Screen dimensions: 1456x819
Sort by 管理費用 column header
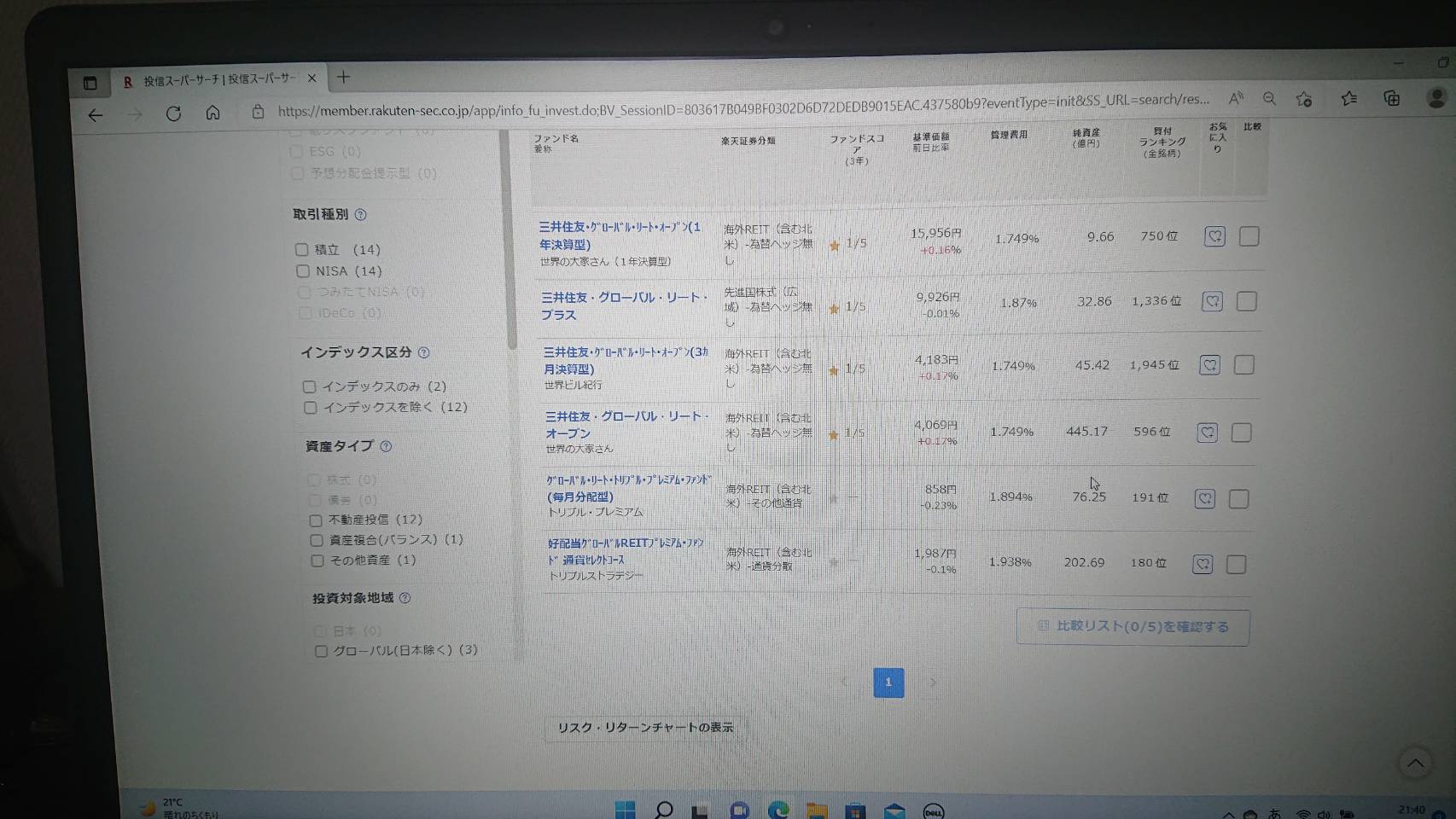click(x=1009, y=135)
